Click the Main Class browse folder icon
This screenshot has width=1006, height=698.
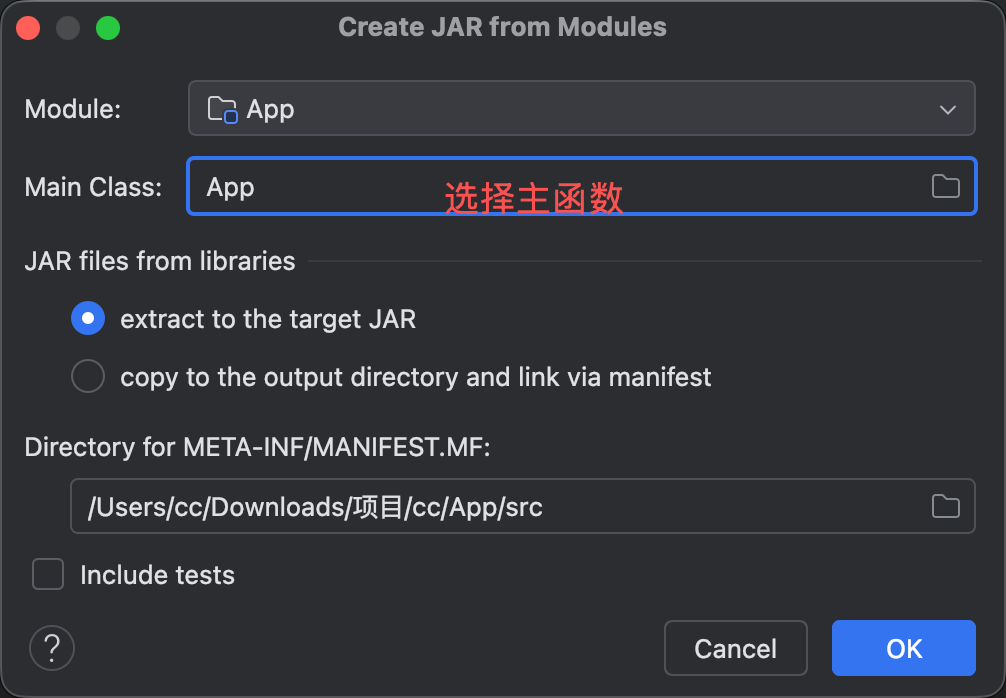945,186
